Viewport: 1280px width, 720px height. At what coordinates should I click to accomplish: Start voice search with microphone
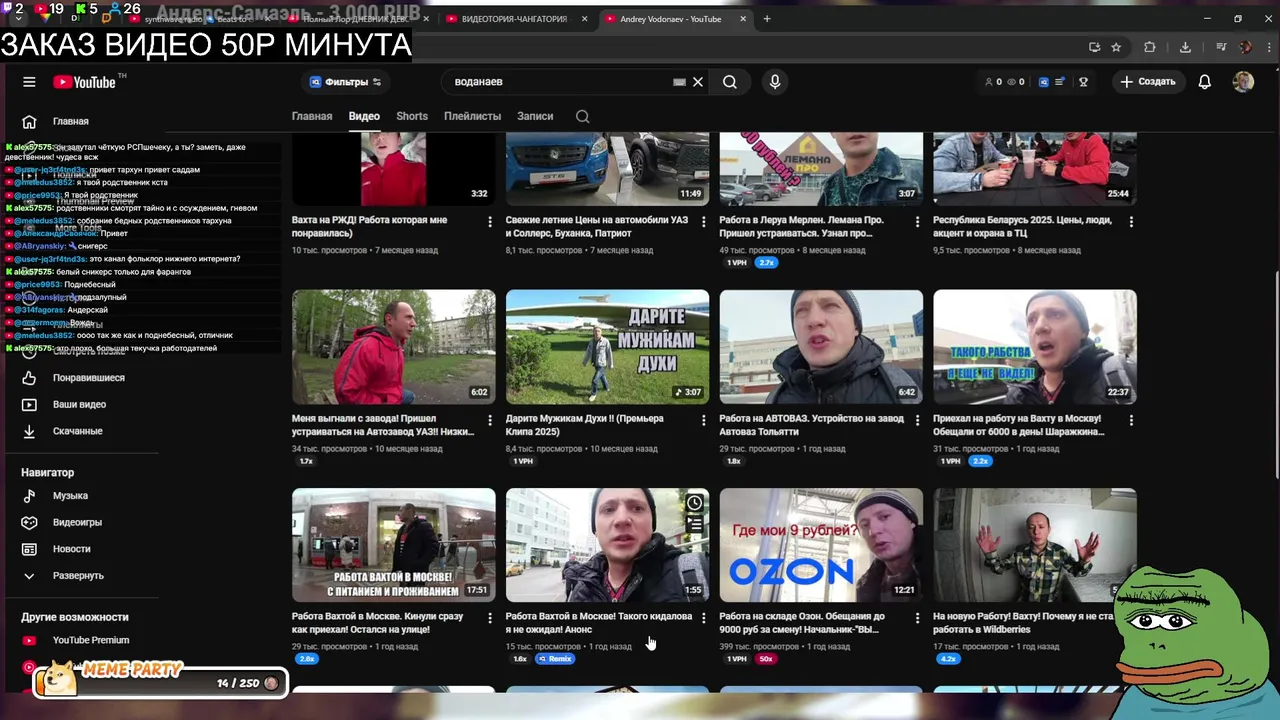pos(775,82)
